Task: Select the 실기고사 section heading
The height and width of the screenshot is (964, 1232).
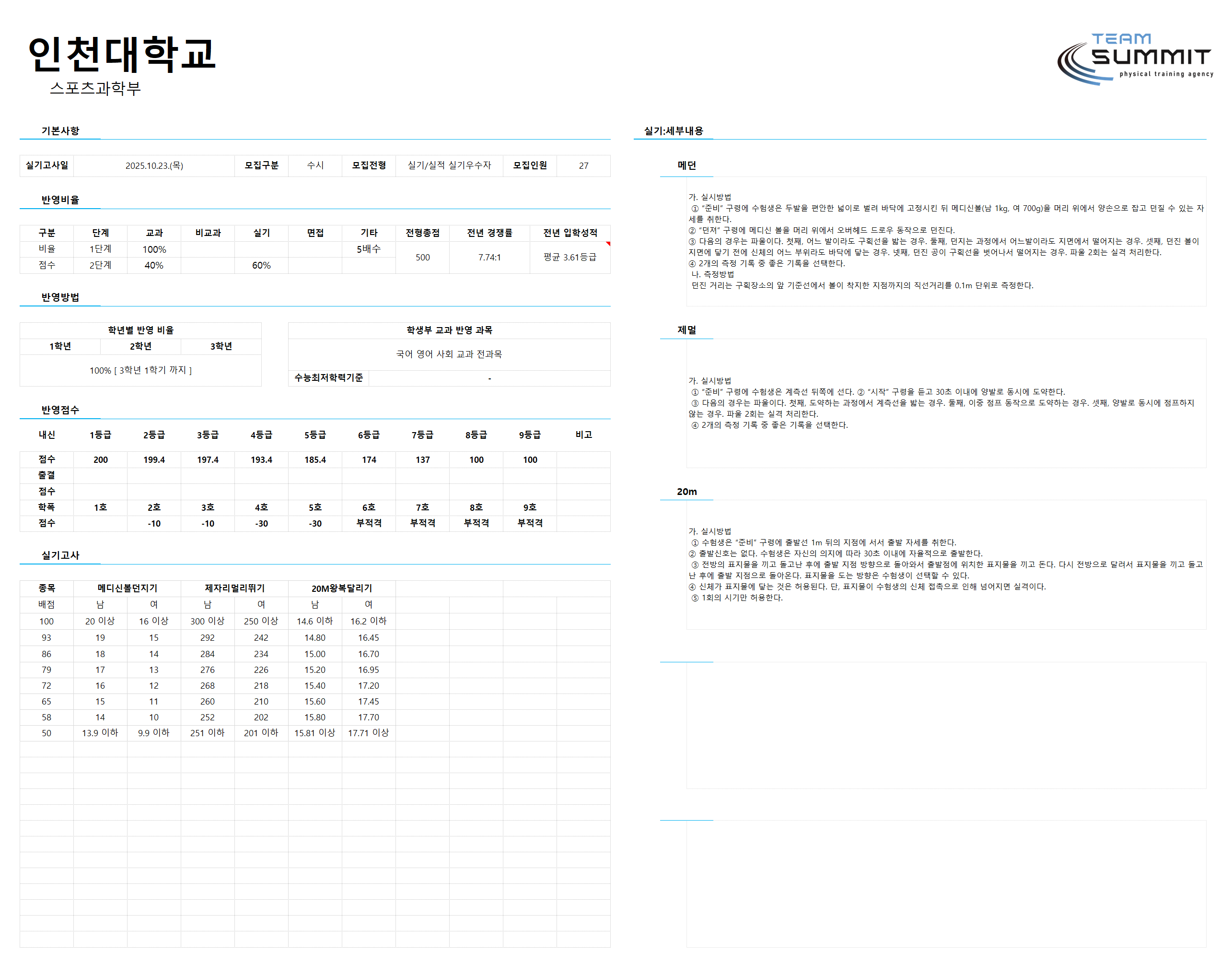Action: pos(60,555)
